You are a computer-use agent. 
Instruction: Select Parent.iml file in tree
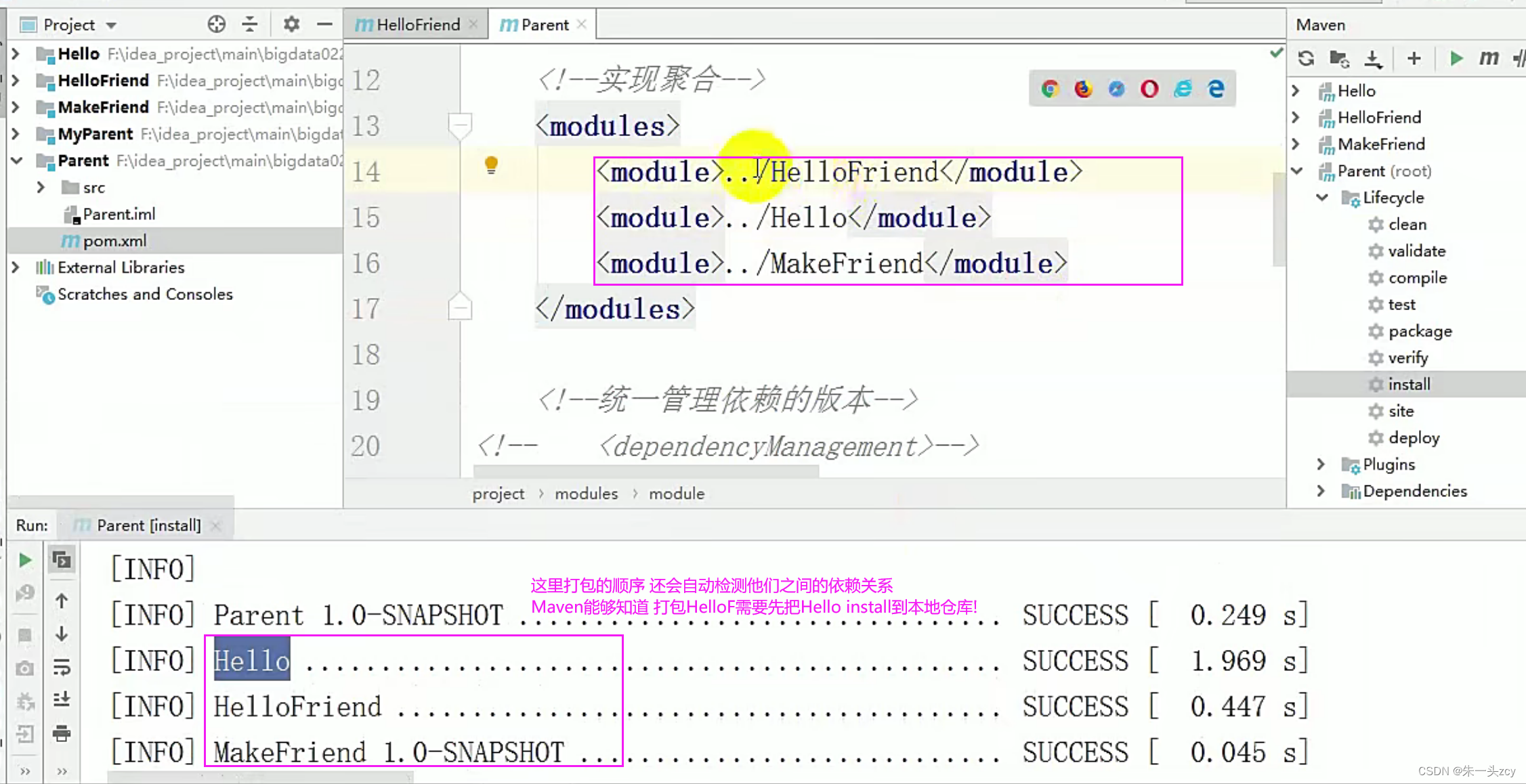coord(110,215)
